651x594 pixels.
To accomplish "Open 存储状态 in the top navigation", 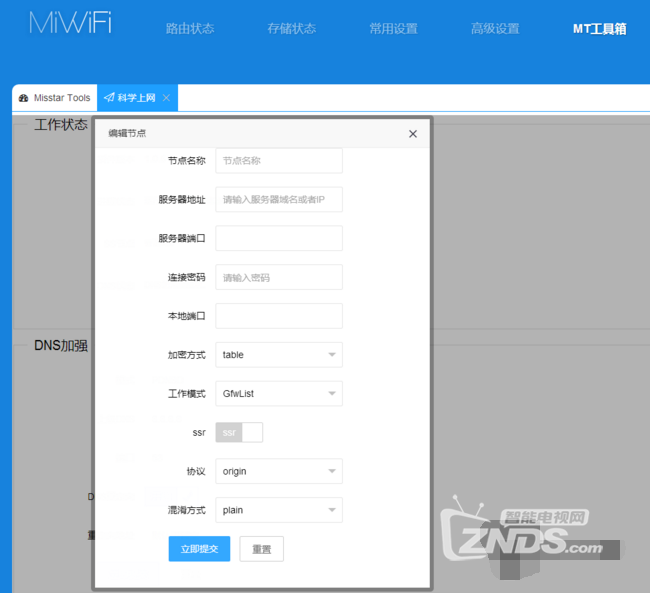I will click(x=292, y=29).
